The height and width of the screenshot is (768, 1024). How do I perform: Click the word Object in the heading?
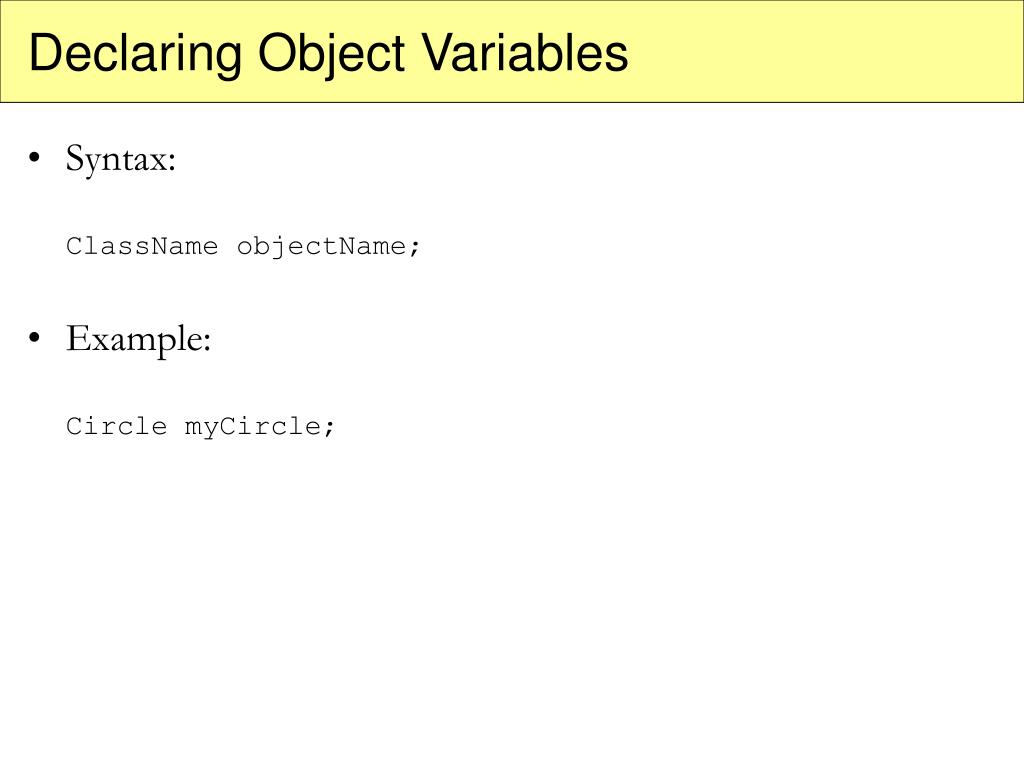click(332, 54)
